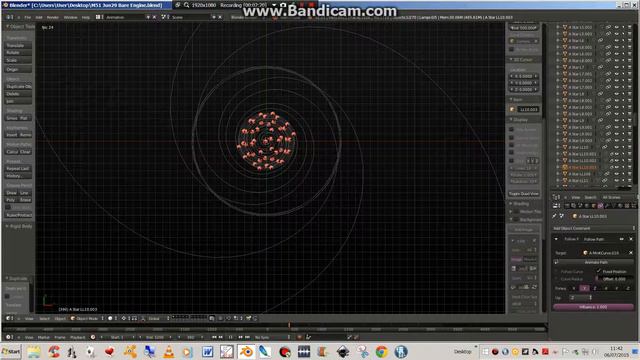Image resolution: width=640 pixels, height=360 pixels.
Task: Open the Object menu in 3D view header
Action: pyautogui.click(x=60, y=318)
